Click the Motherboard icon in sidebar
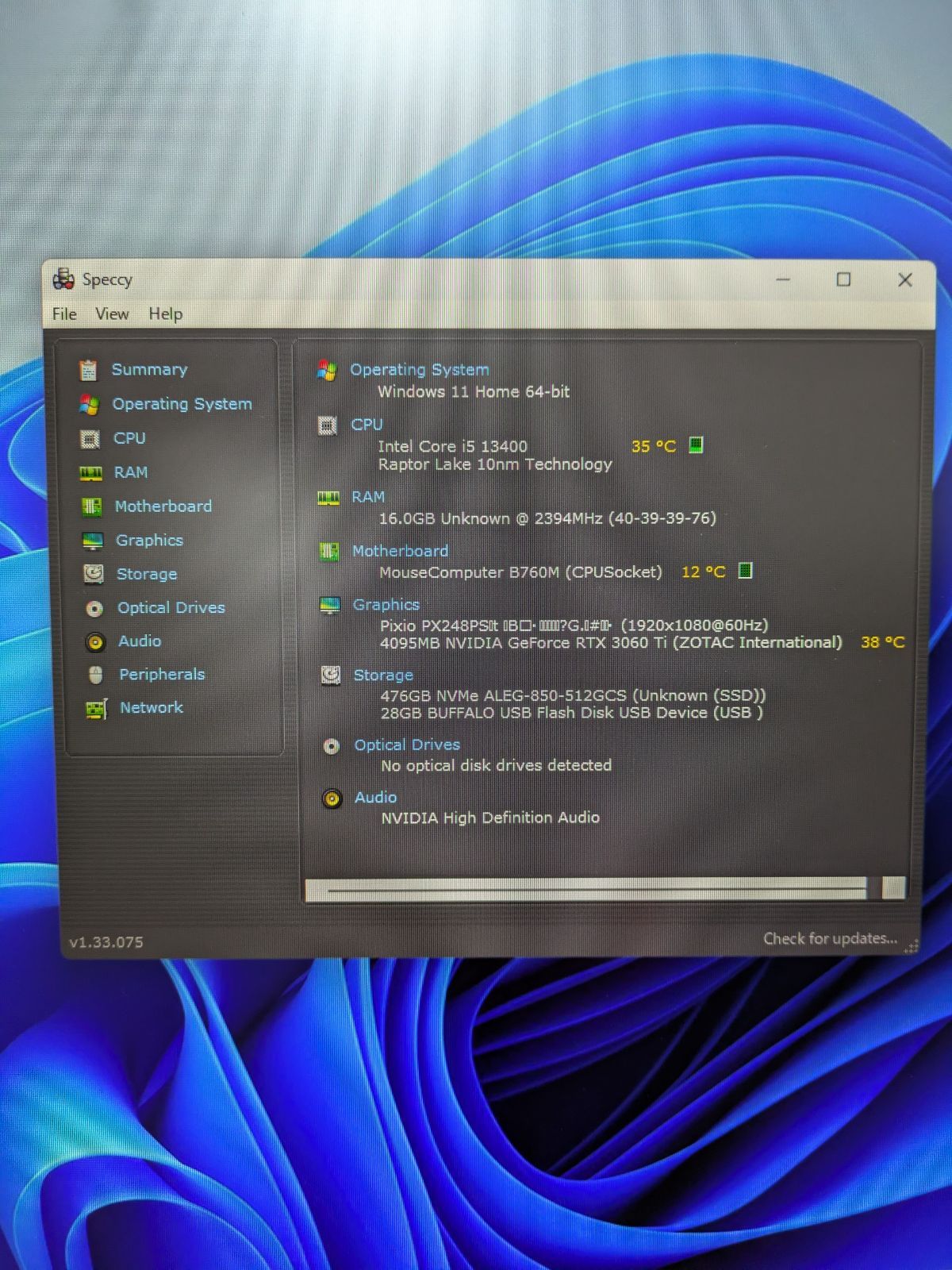 (x=92, y=506)
